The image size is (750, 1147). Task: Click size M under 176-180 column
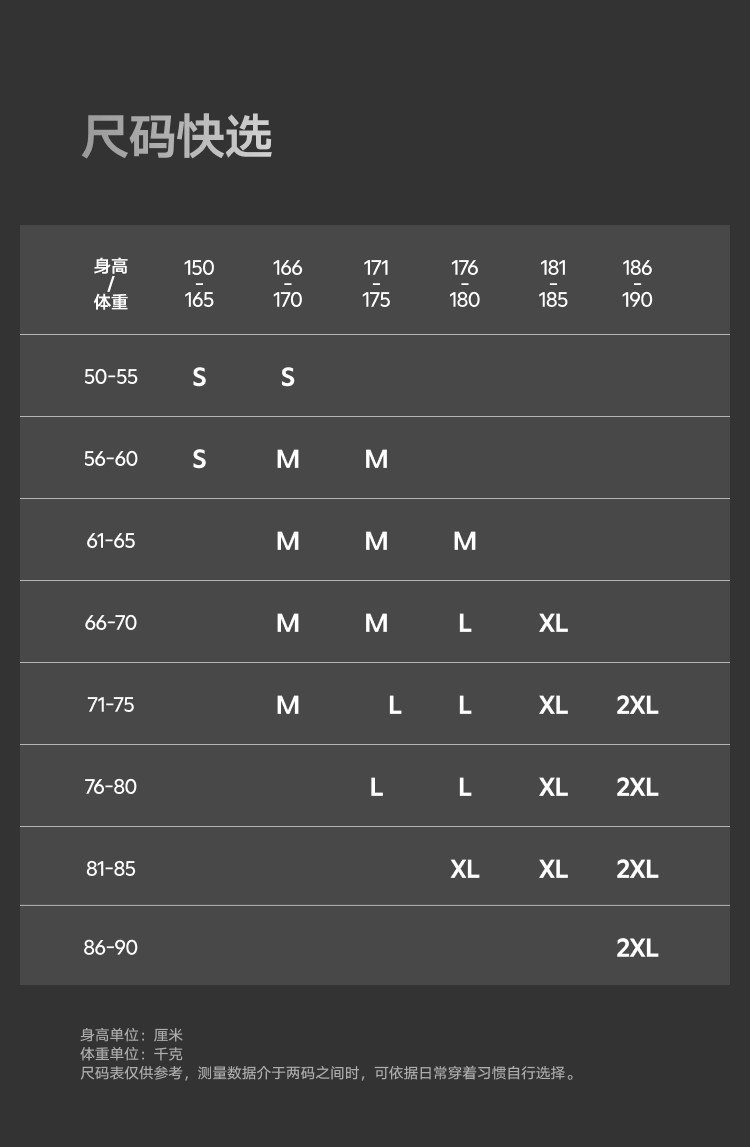point(465,541)
